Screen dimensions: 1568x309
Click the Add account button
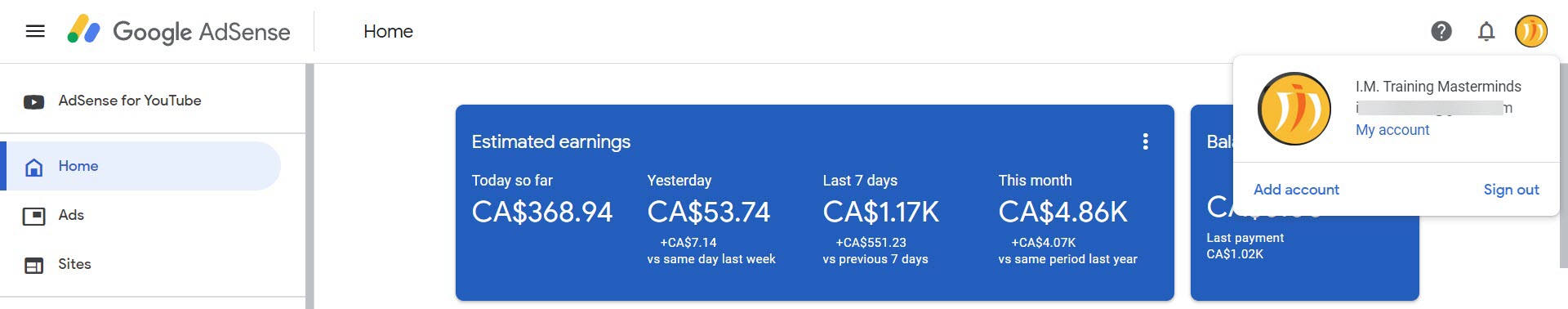[x=1296, y=190]
